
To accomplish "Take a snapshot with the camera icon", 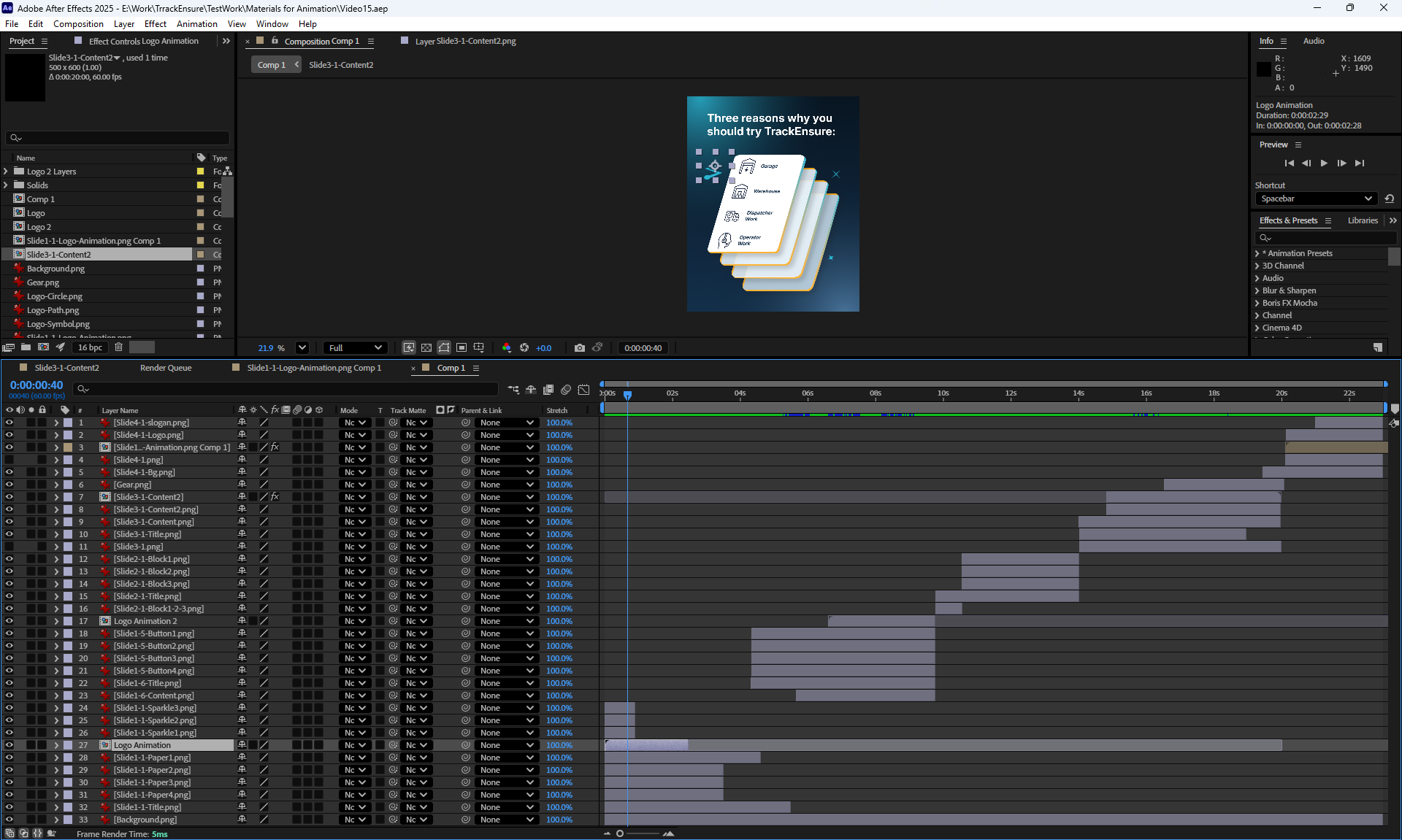I will [x=580, y=348].
